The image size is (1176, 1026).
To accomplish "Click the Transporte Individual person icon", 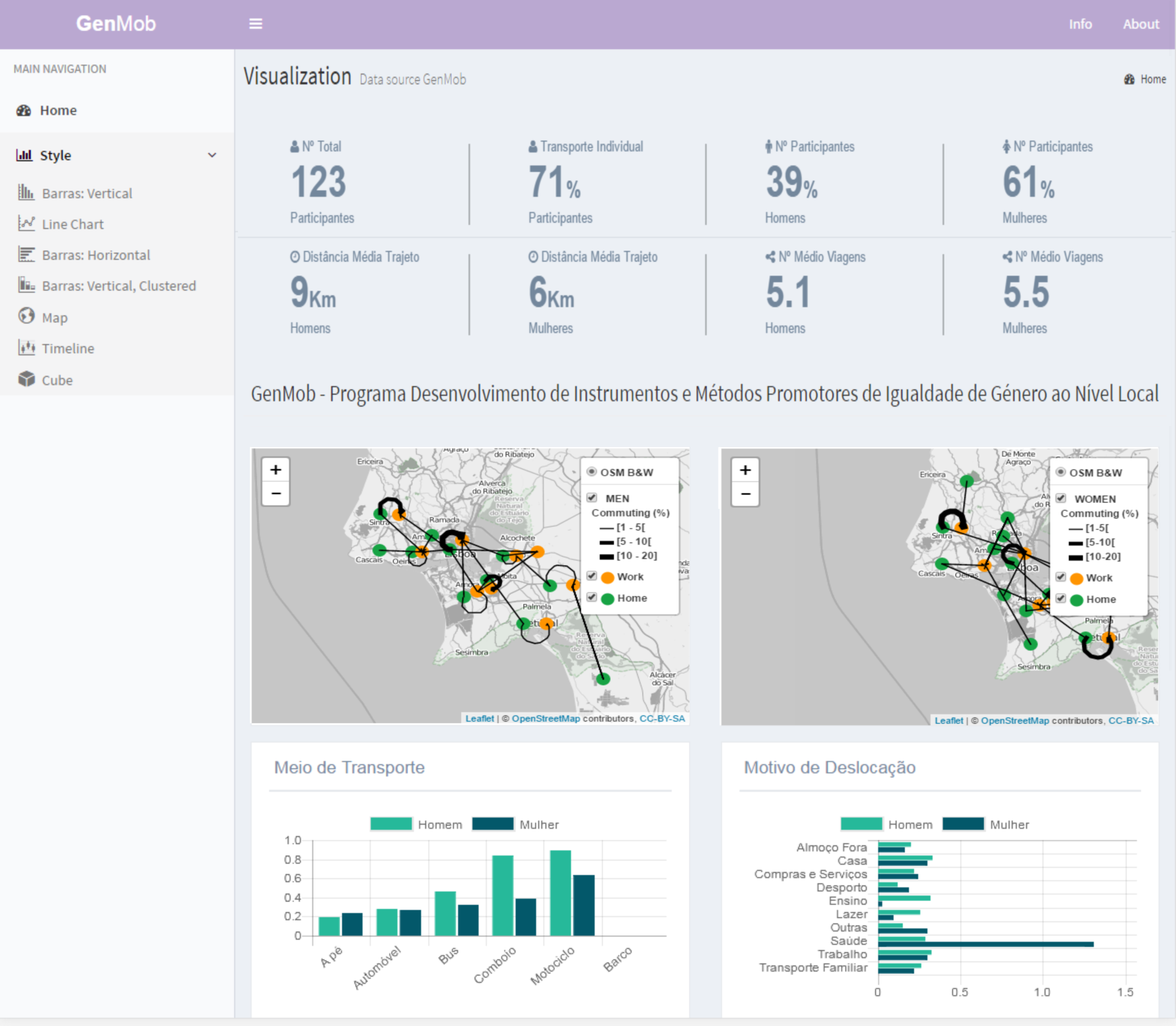I will tap(533, 147).
